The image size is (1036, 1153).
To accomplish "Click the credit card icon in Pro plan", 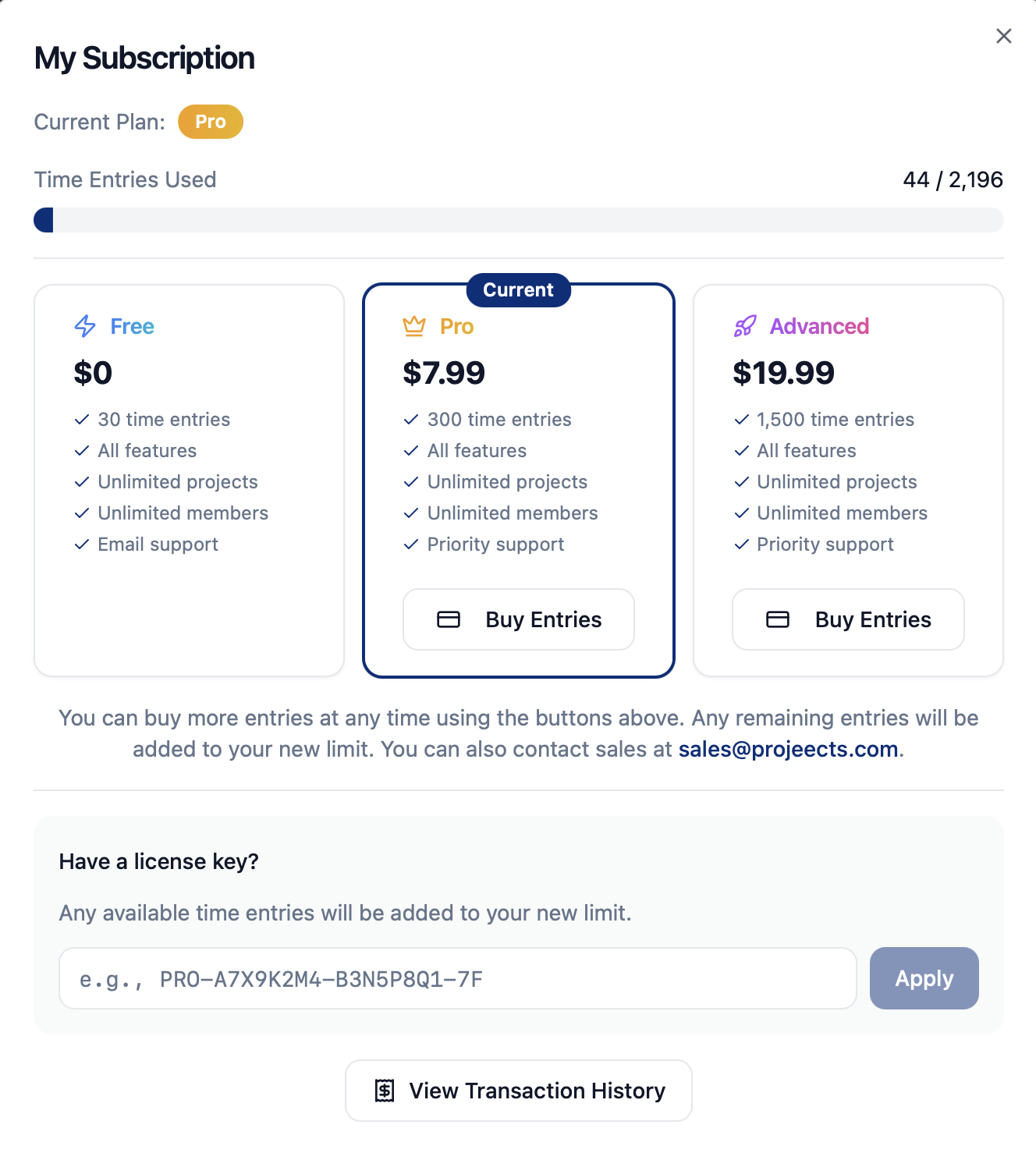I will click(449, 619).
